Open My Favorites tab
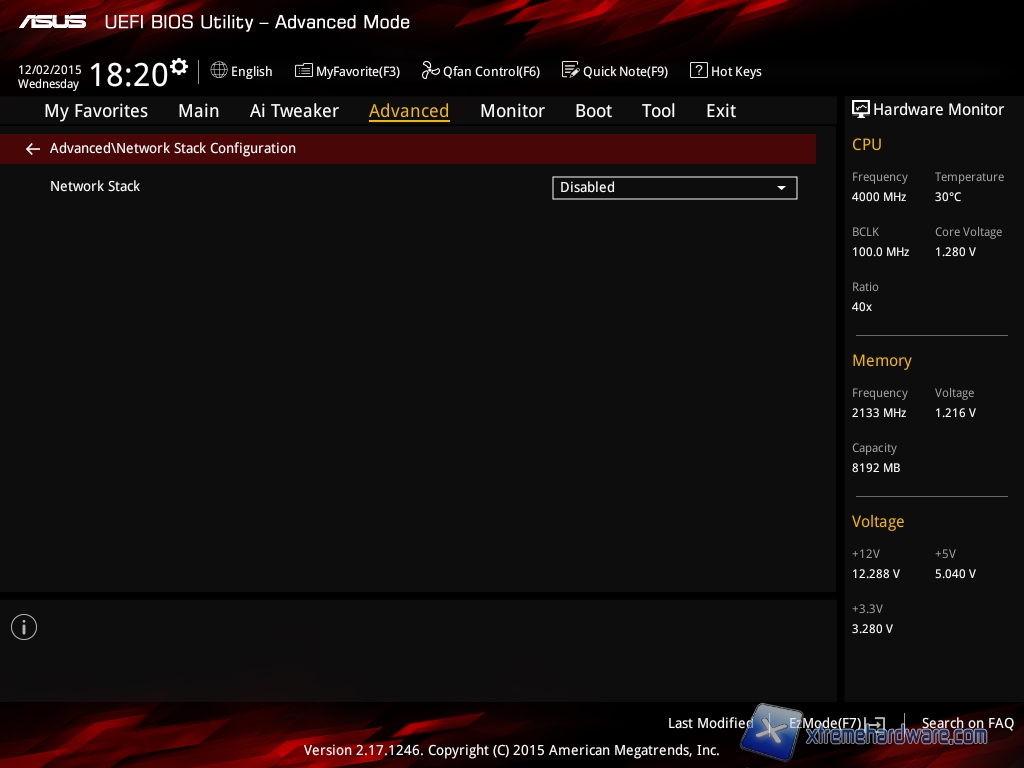Screen dimensions: 1024x768 pyautogui.click(x=96, y=111)
